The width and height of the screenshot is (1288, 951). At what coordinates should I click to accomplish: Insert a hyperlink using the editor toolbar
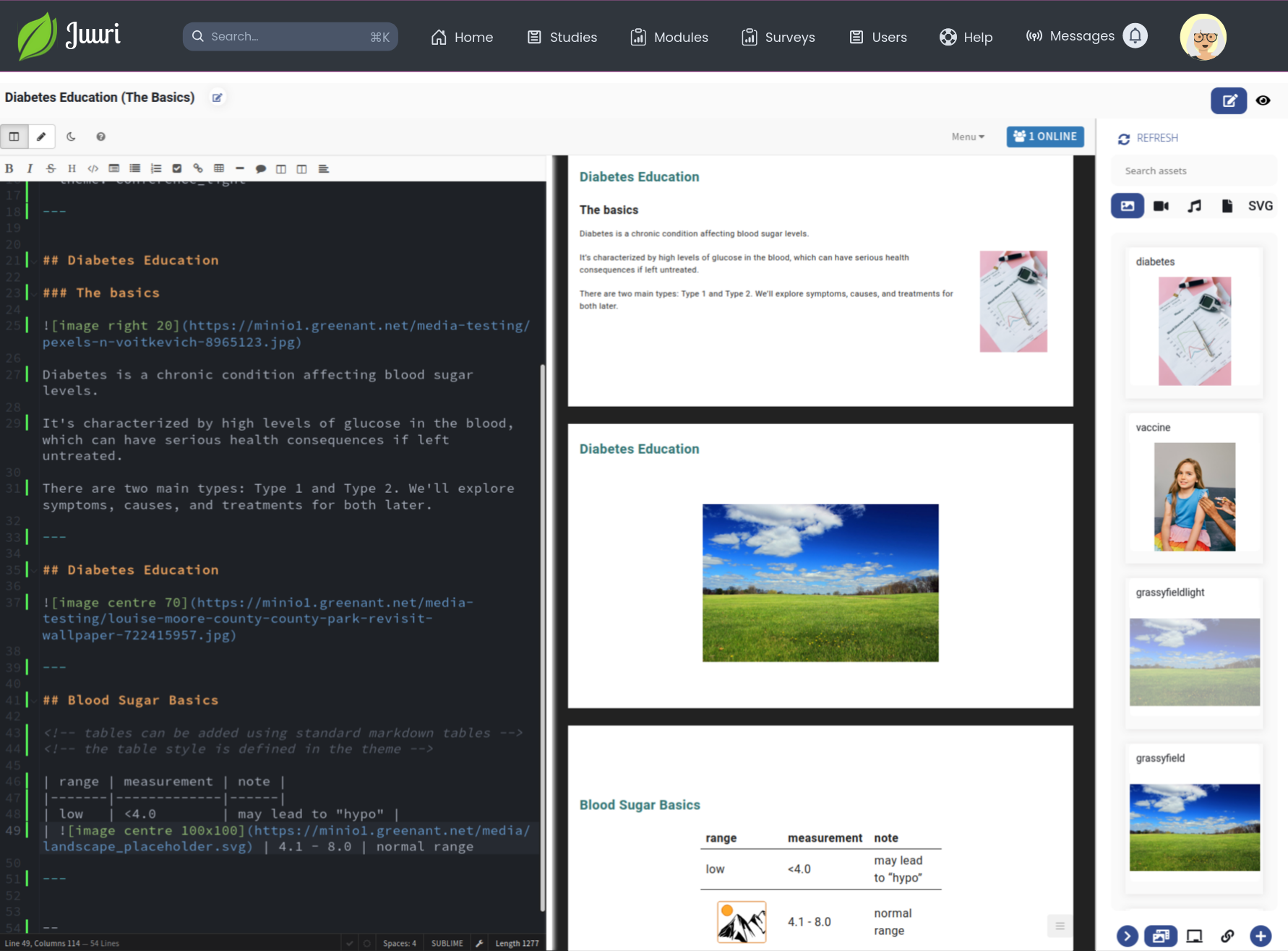[198, 168]
